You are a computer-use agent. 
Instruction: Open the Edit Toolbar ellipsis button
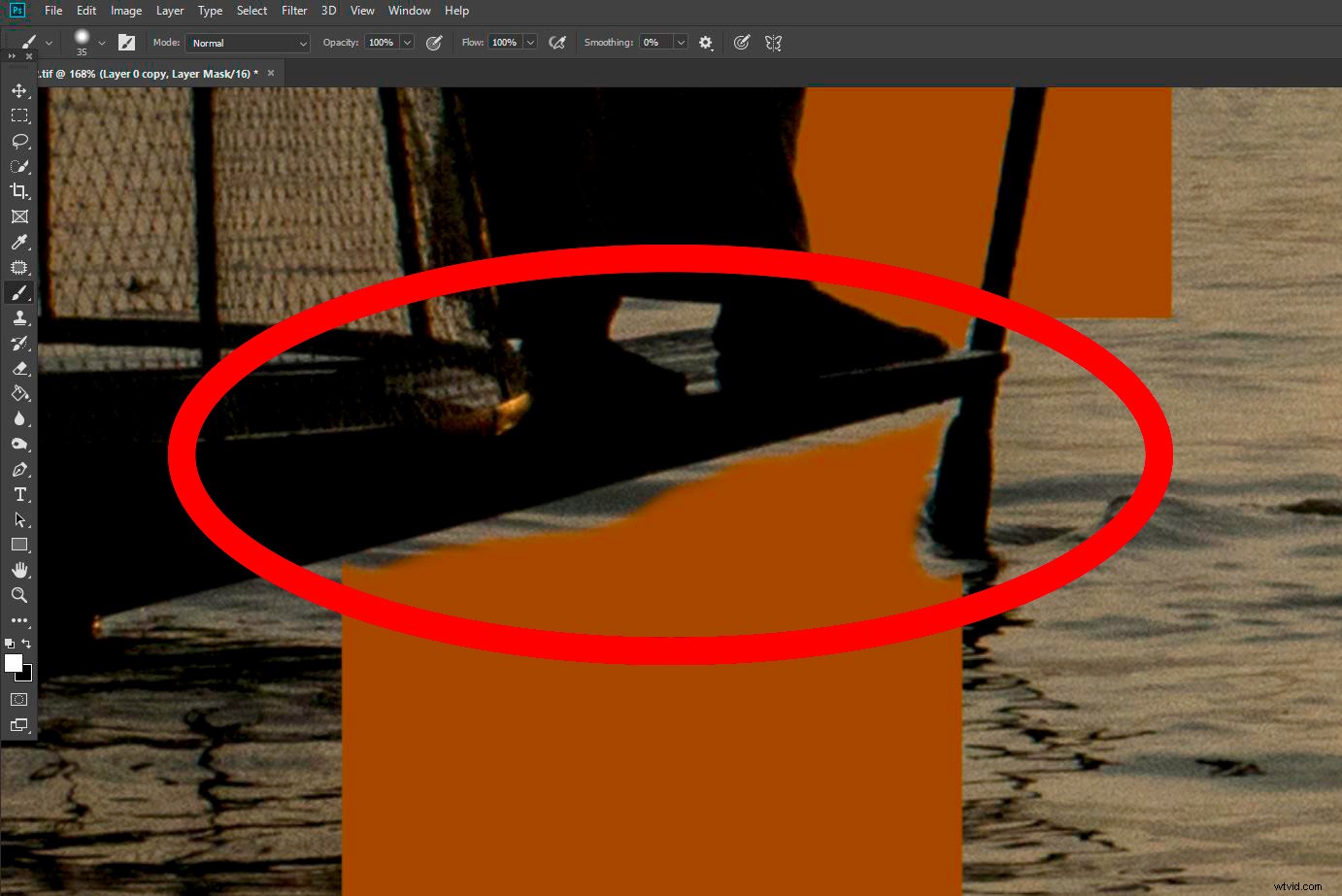[19, 620]
